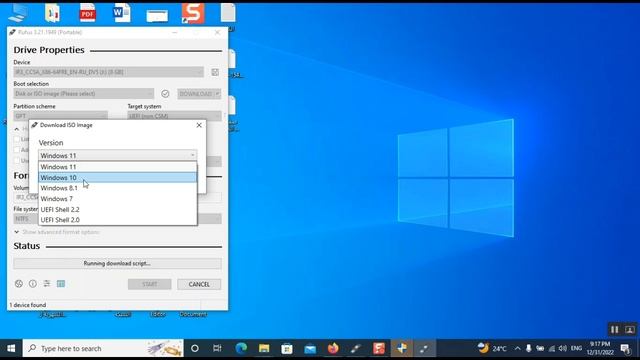Open the archive folder desktop icon
Image resolution: width=640 pixels, height=360 pixels.
click(x=53, y=13)
